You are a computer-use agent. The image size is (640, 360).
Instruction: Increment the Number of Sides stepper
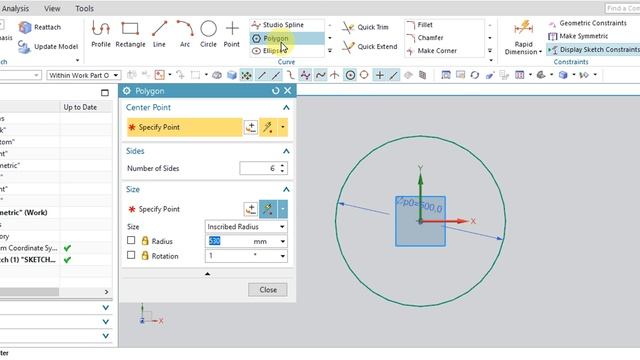pos(282,165)
